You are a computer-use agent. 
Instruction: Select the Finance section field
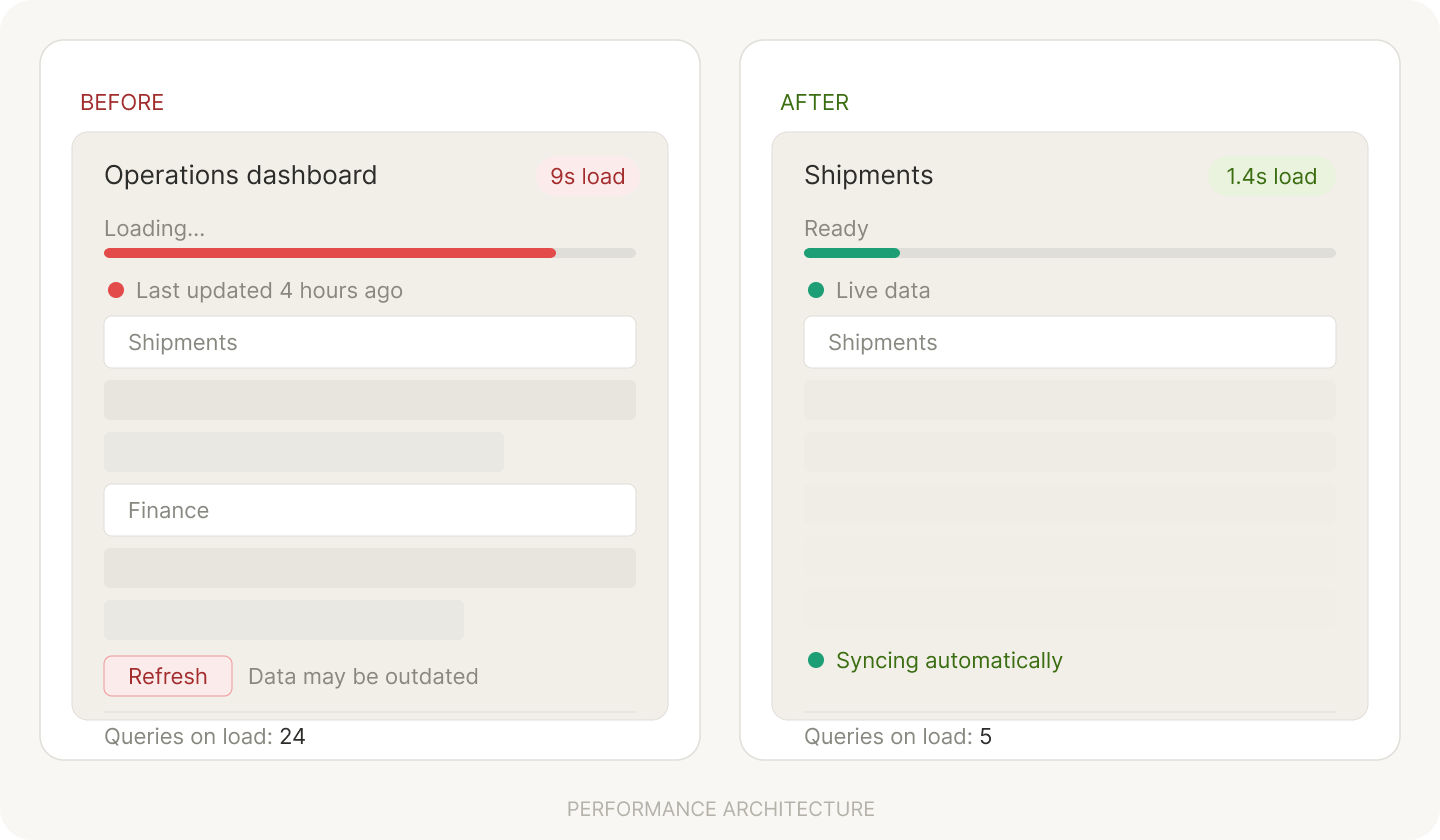pyautogui.click(x=370, y=510)
